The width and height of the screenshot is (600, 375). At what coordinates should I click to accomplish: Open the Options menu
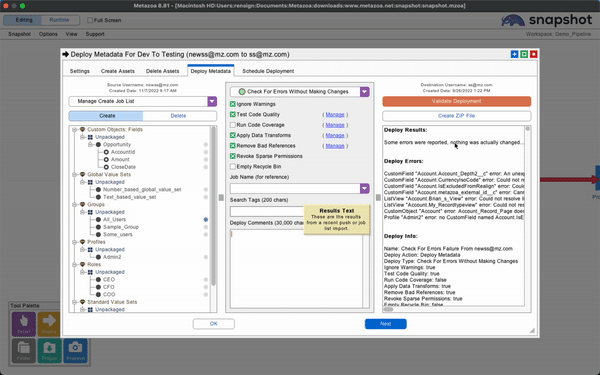pos(48,34)
